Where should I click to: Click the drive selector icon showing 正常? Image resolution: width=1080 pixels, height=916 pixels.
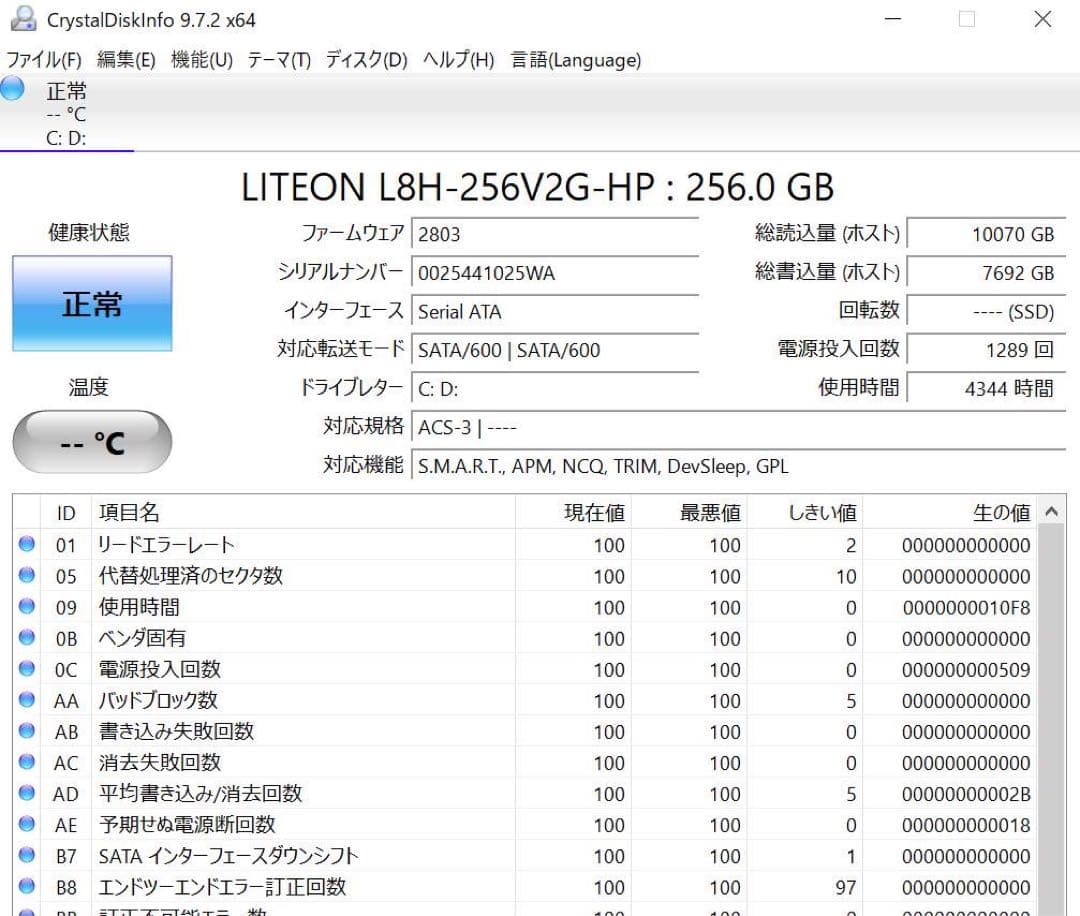click(12, 90)
